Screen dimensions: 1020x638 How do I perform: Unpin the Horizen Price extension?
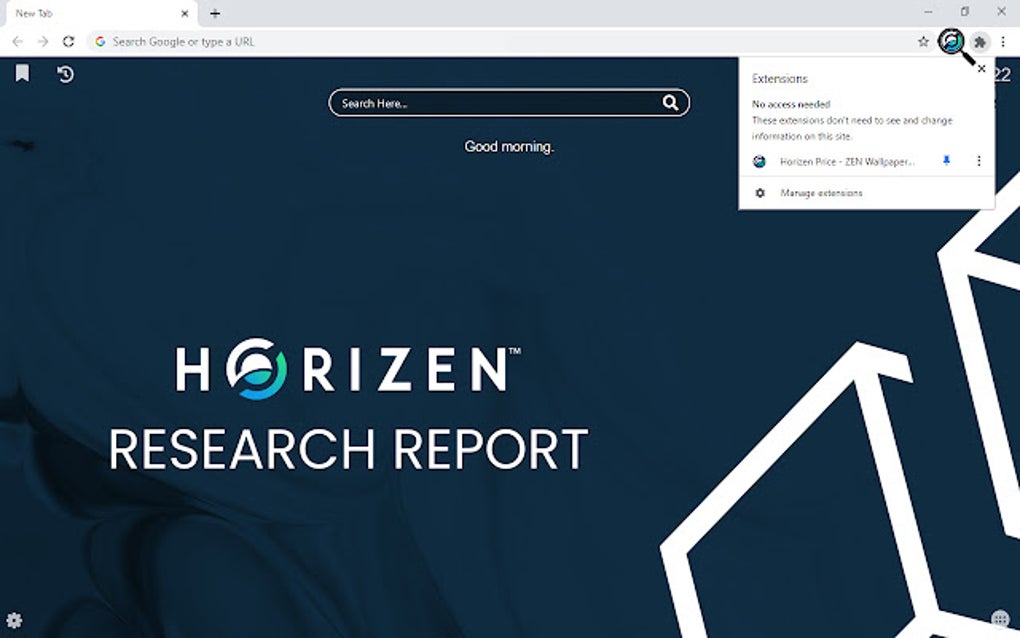pyautogui.click(x=946, y=161)
